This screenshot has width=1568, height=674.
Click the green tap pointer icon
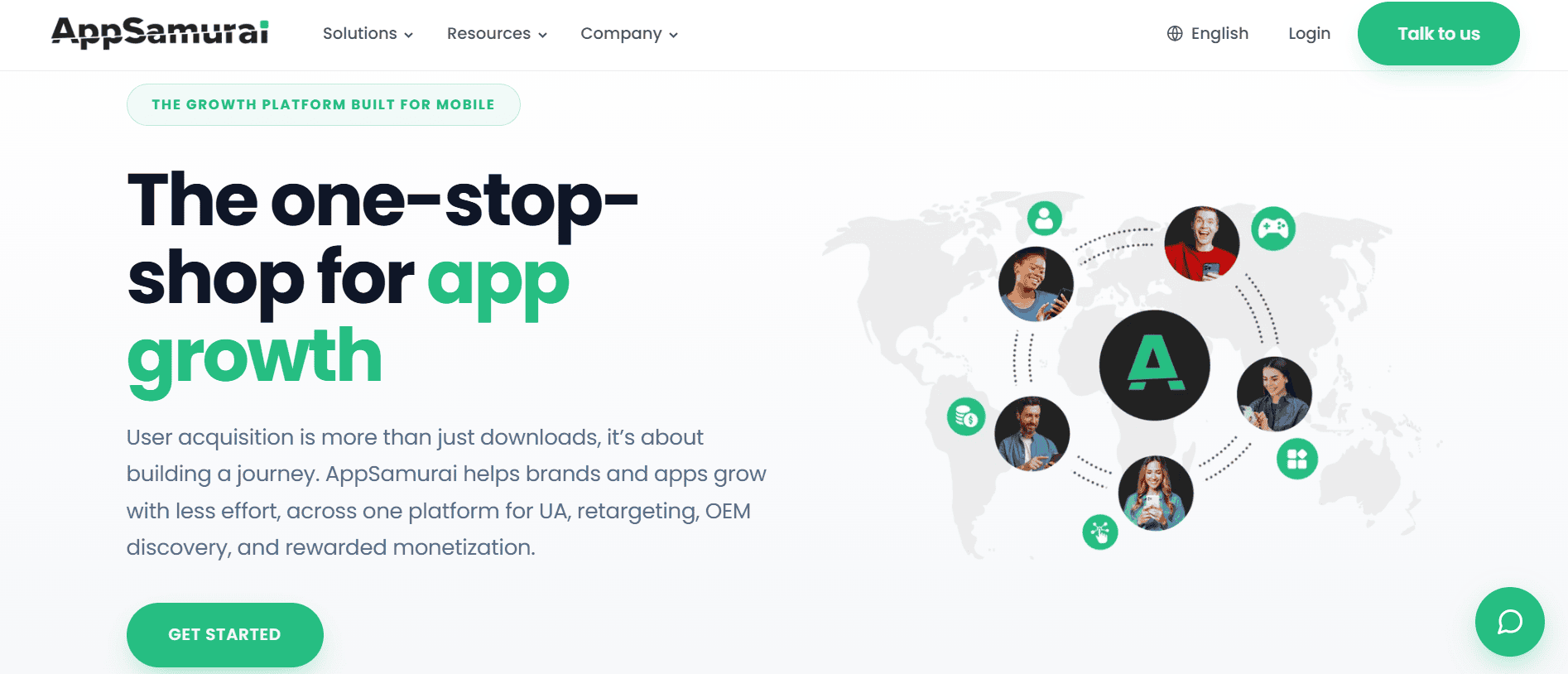click(1100, 532)
